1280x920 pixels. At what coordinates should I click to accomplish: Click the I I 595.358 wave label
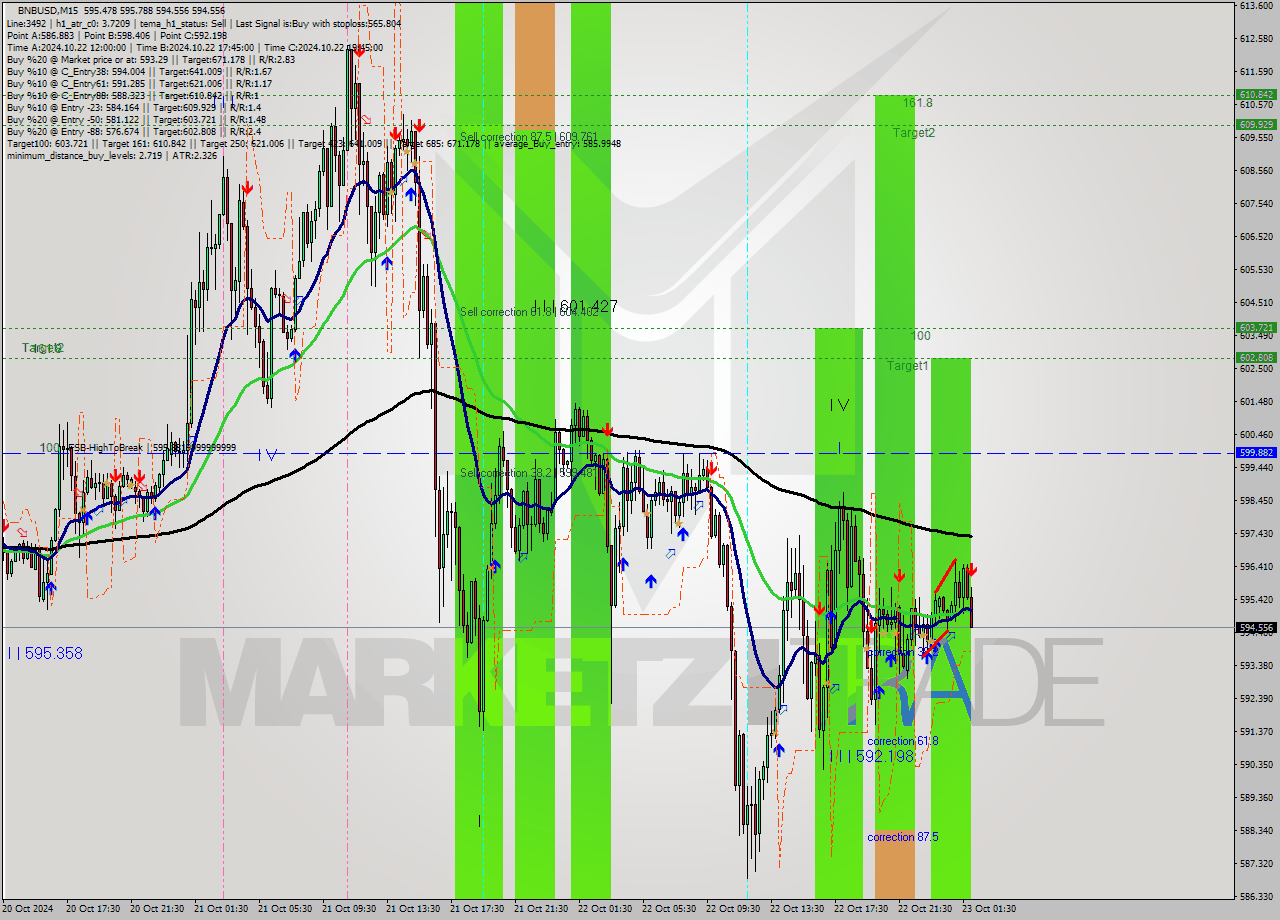coord(45,653)
